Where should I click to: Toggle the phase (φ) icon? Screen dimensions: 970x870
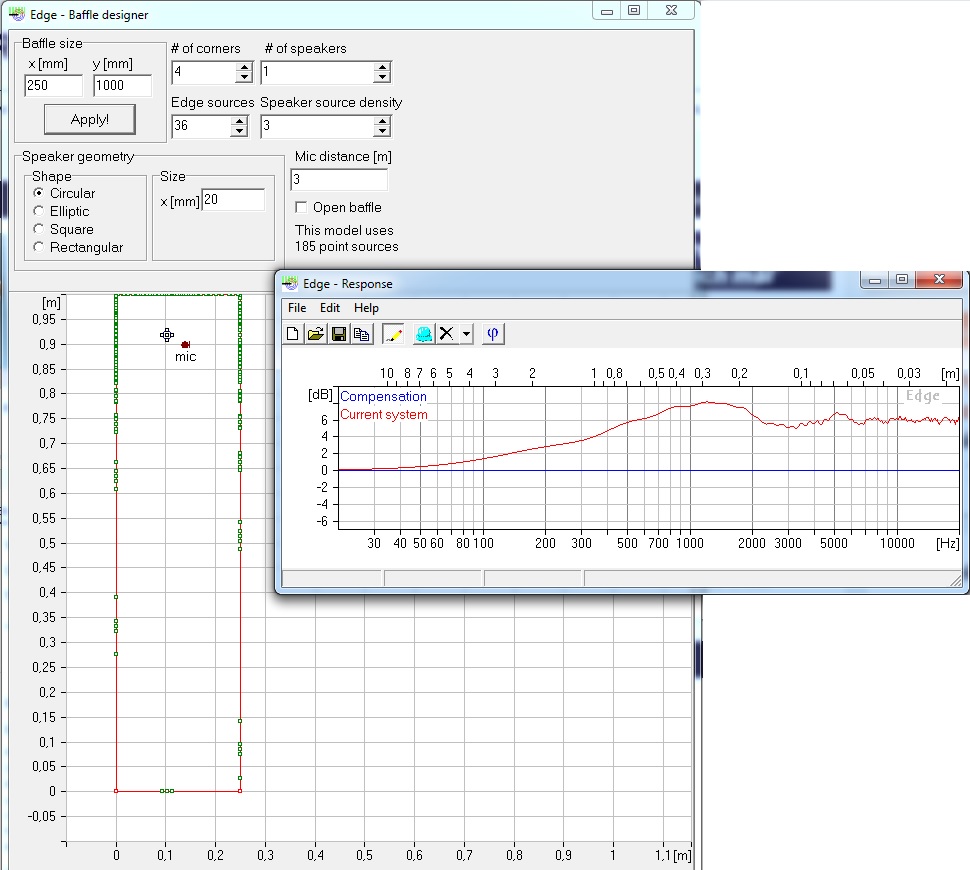(492, 335)
